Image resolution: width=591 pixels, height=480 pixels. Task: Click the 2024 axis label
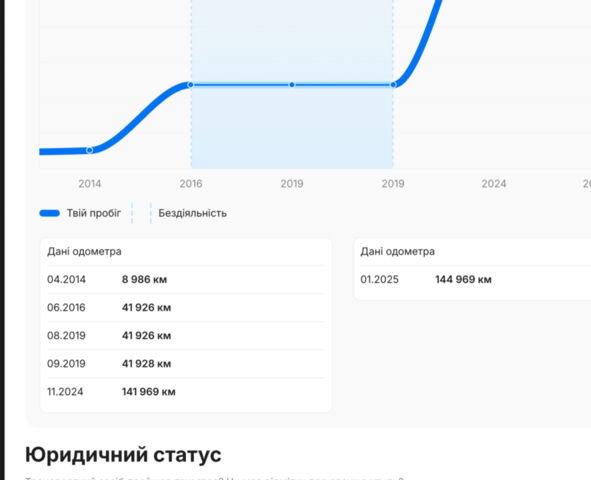click(x=494, y=183)
